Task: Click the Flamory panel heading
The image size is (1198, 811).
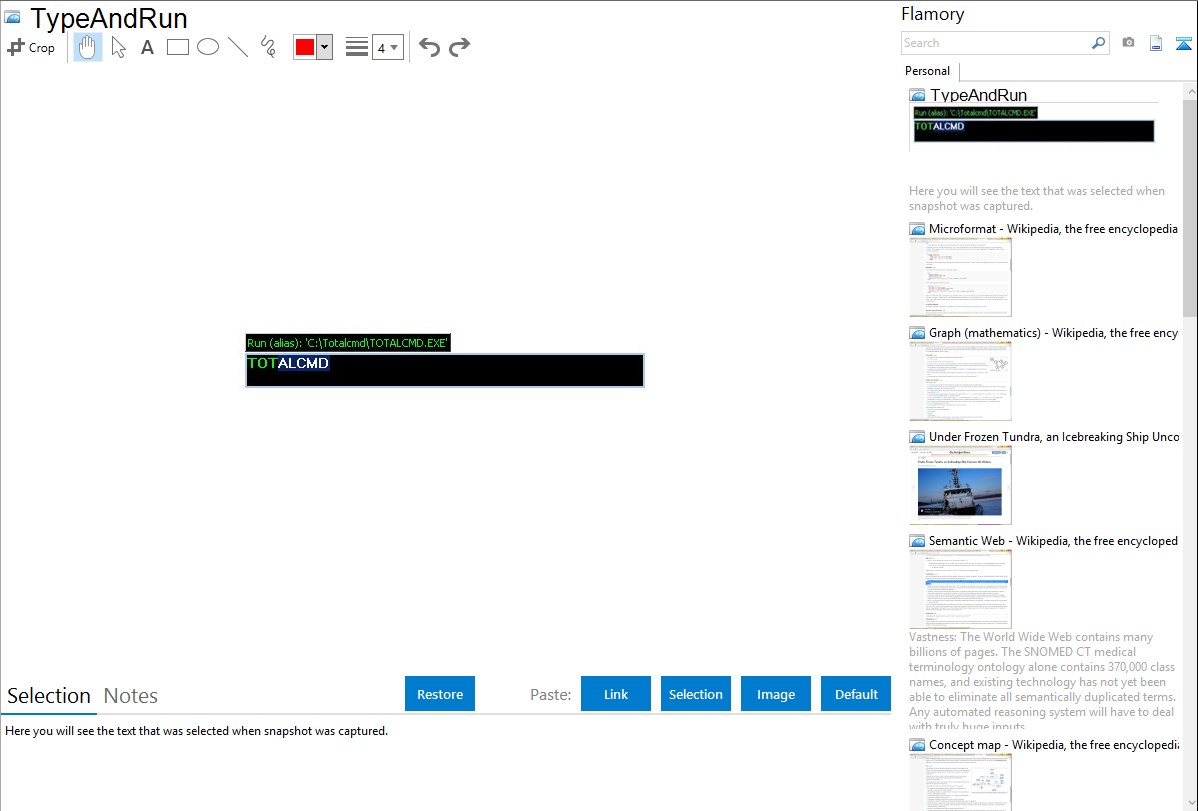Action: [x=932, y=14]
